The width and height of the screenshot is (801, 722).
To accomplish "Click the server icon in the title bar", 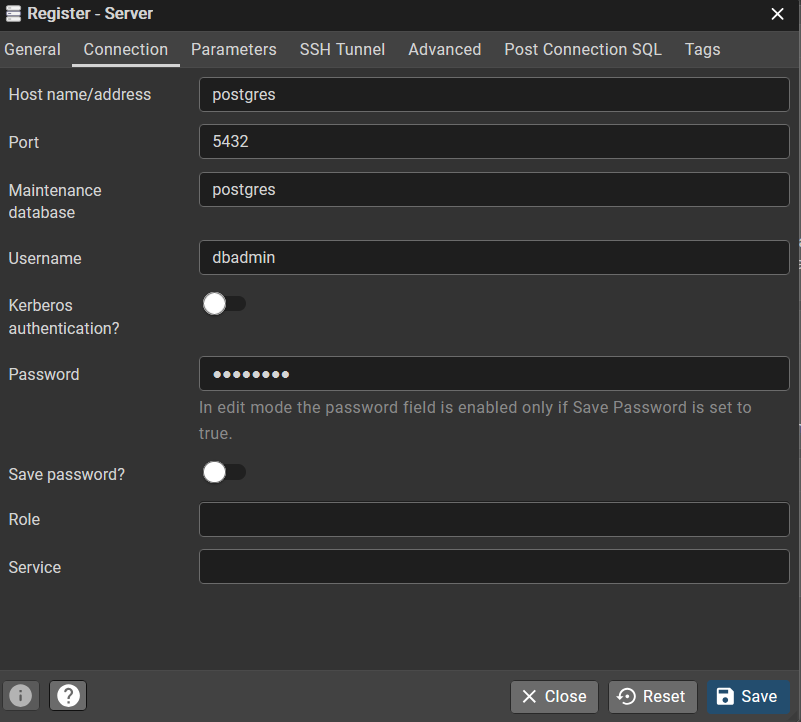I will tap(13, 14).
